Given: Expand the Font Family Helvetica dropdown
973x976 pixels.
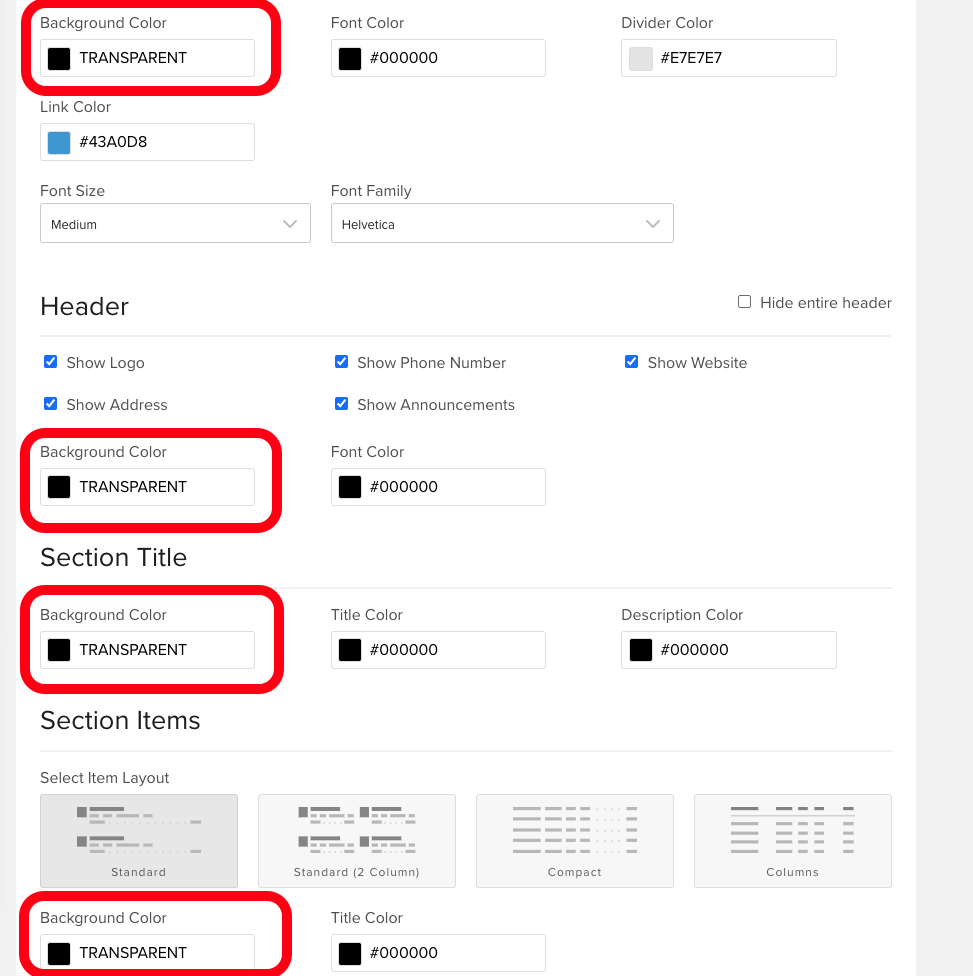Looking at the screenshot, I should point(502,223).
